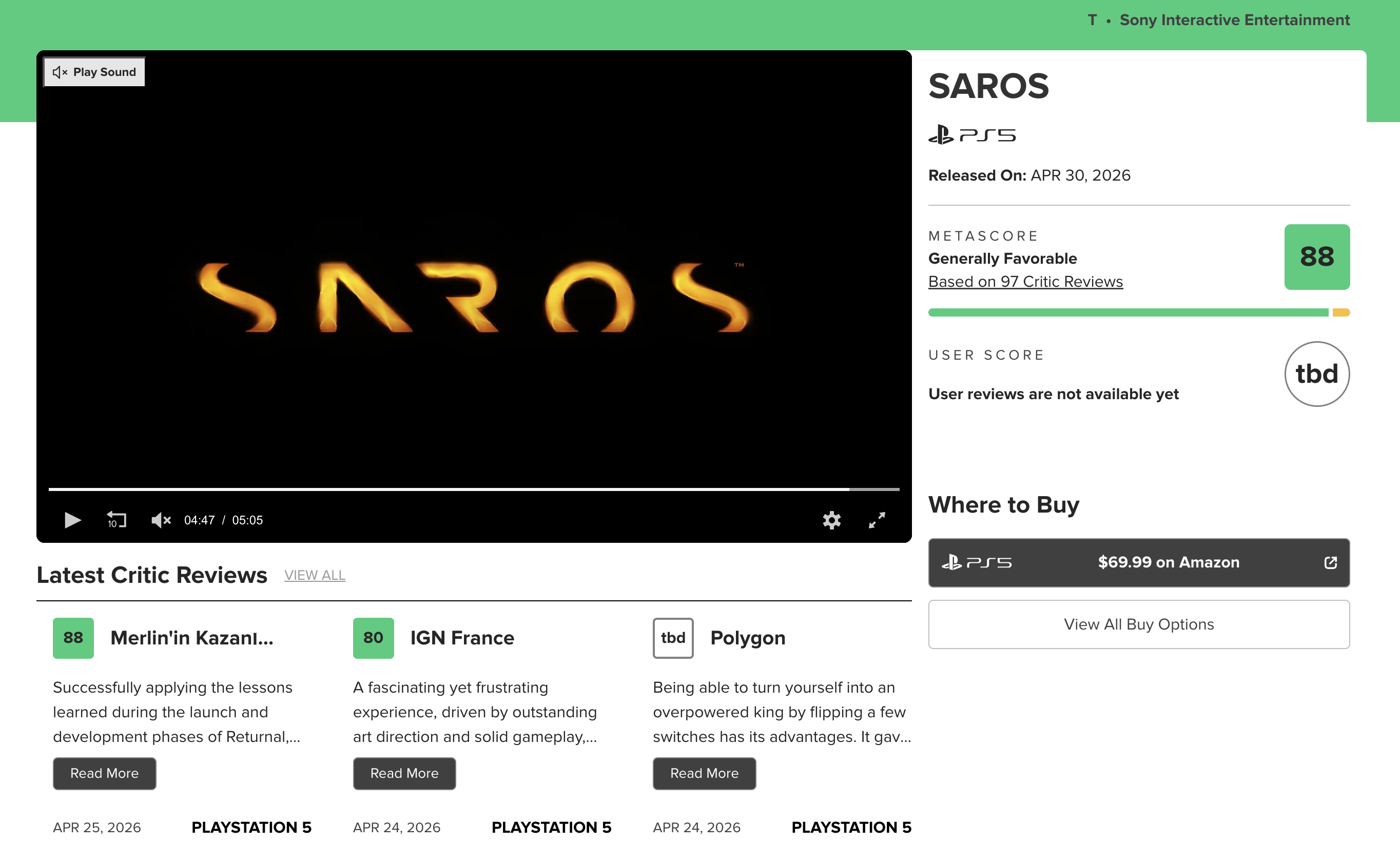Open View All Buy Options

(x=1138, y=624)
